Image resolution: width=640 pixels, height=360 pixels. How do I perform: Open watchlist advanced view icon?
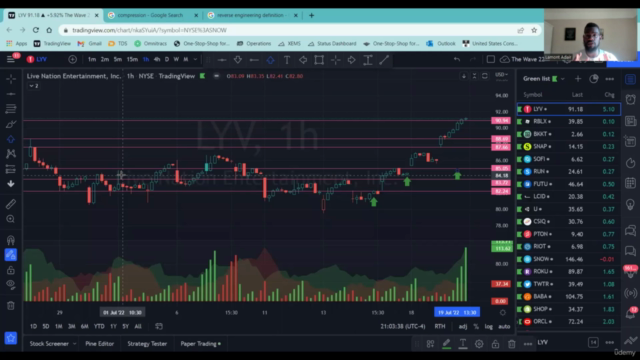click(594, 79)
